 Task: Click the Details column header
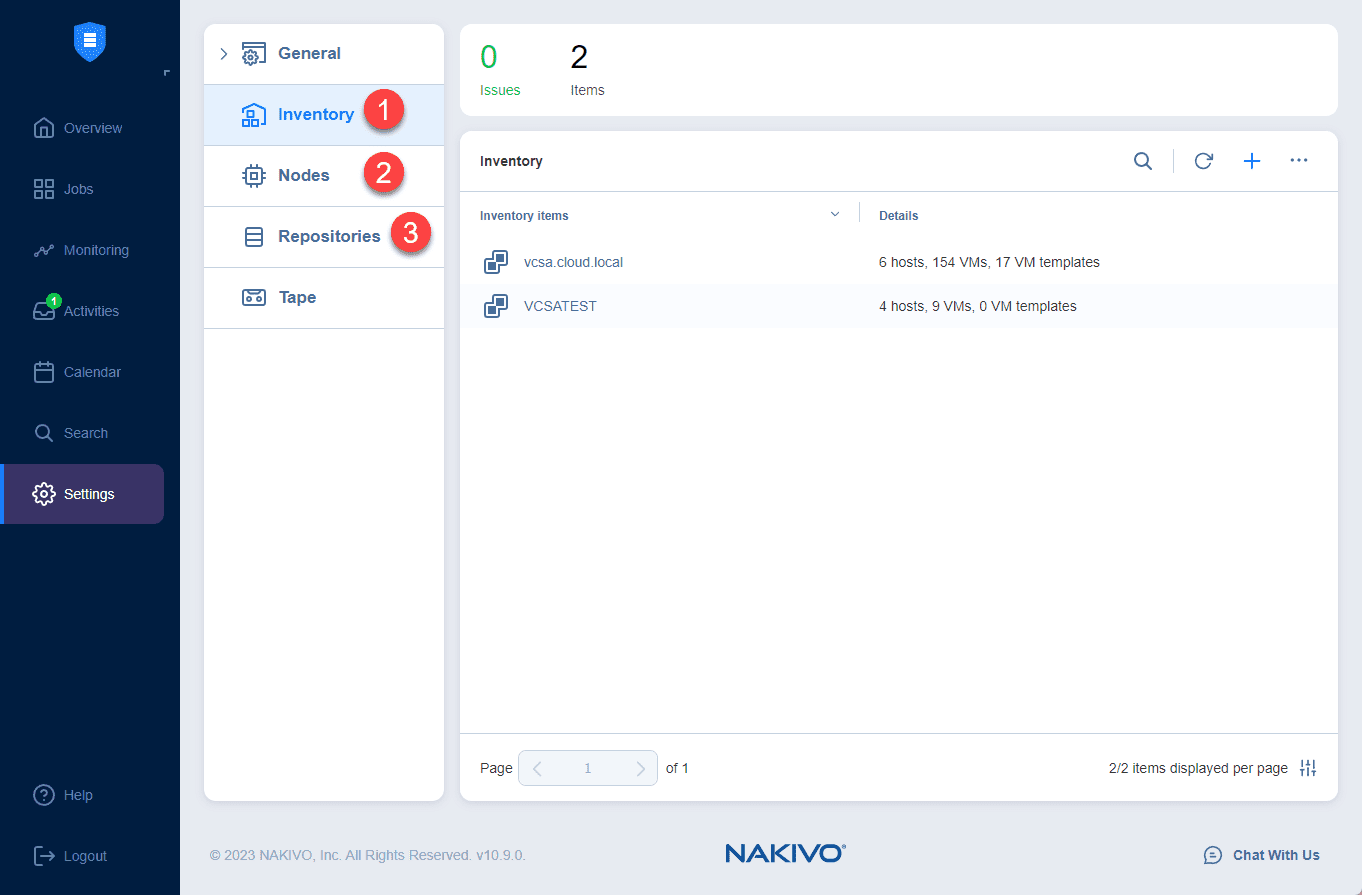(x=898, y=216)
